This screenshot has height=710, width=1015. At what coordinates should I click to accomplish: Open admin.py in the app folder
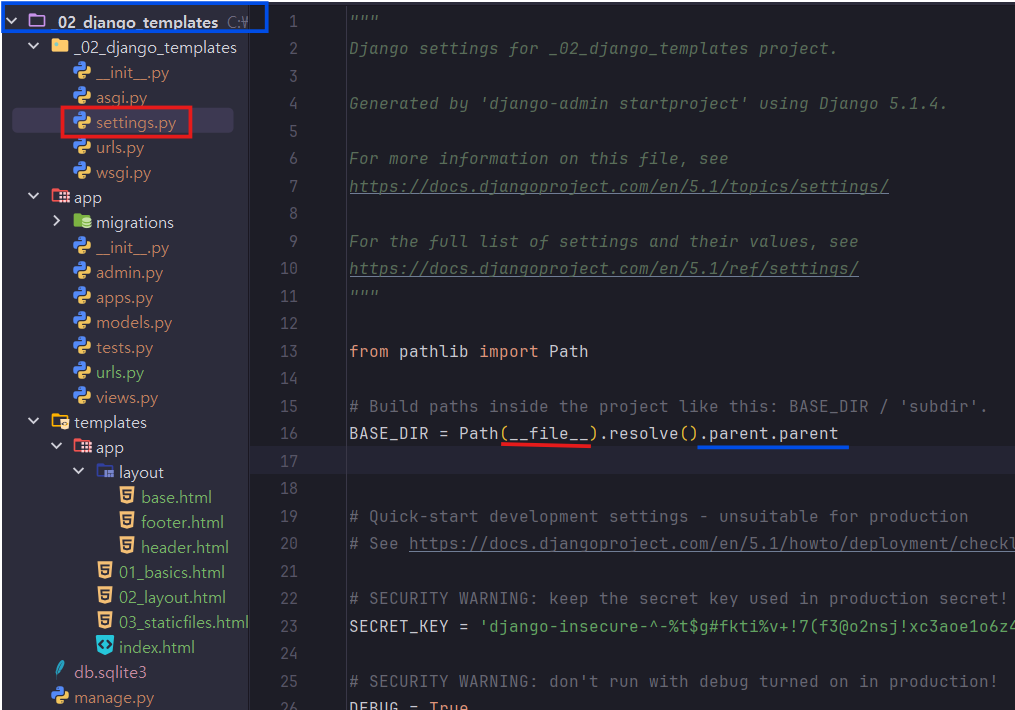(129, 272)
